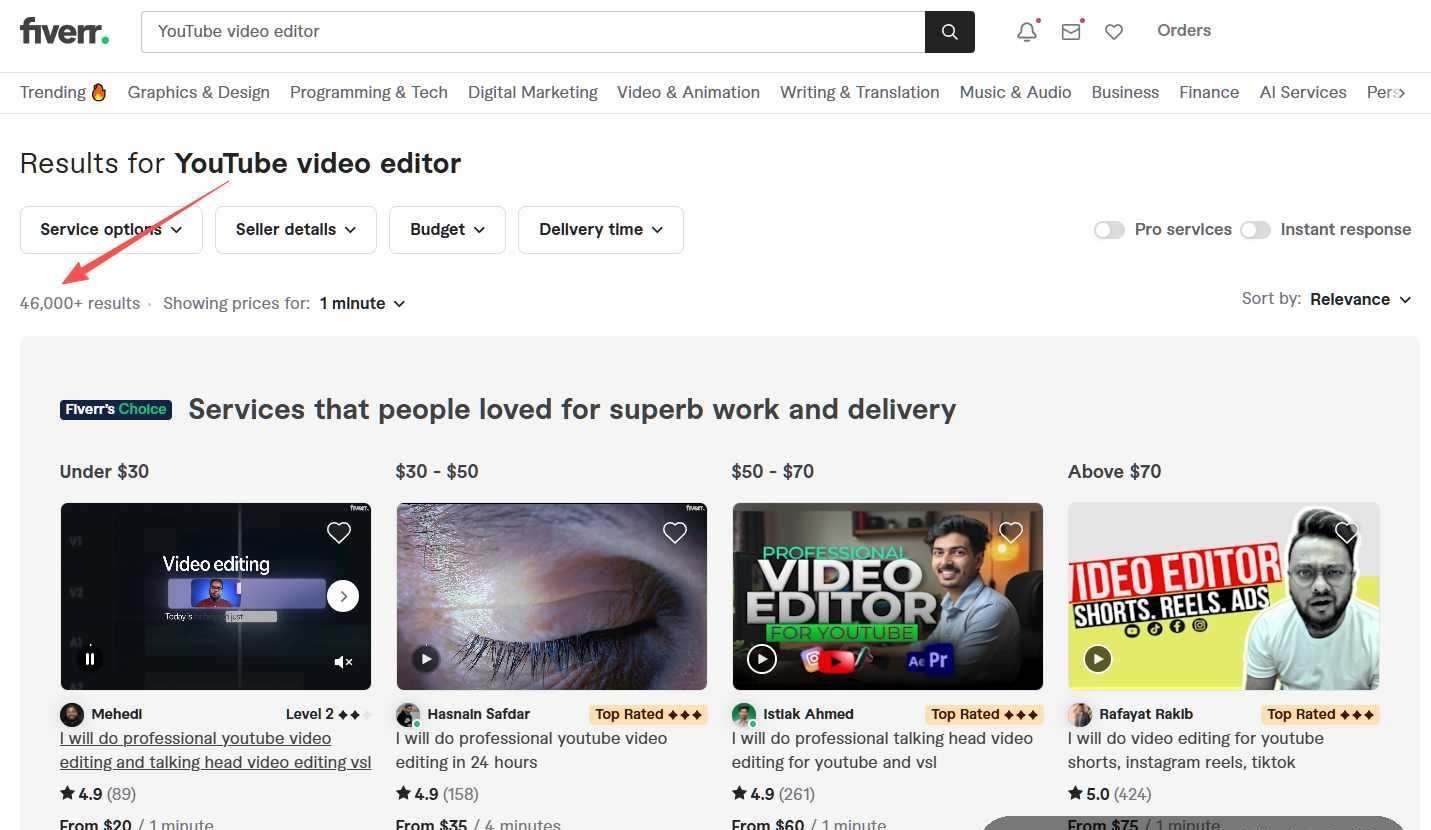Viewport: 1431px width, 830px height.
Task: Open Hasnain Safdar's eye close-up gig thumbnail
Action: [x=552, y=596]
